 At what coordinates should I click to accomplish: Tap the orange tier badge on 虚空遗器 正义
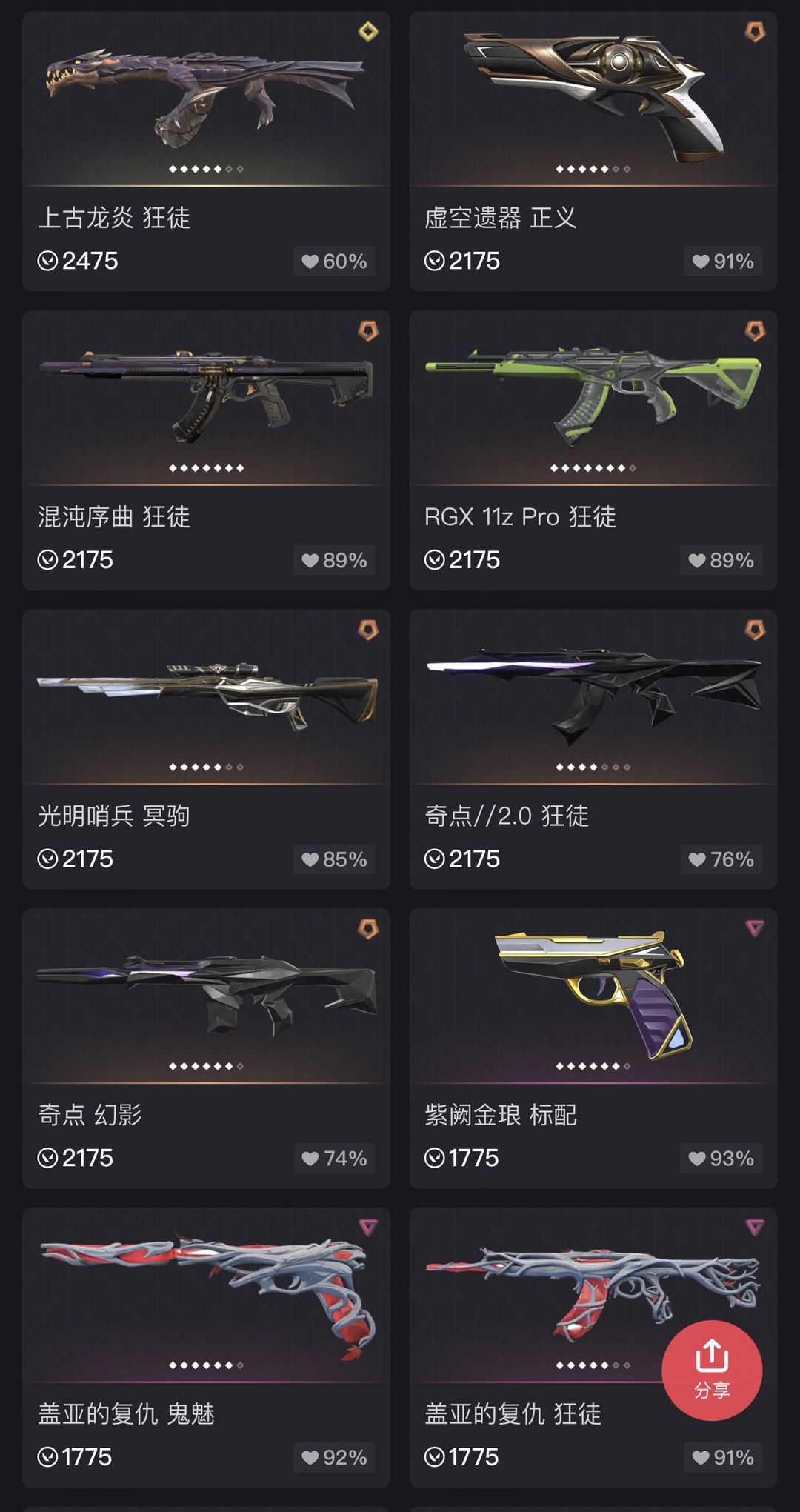click(755, 32)
